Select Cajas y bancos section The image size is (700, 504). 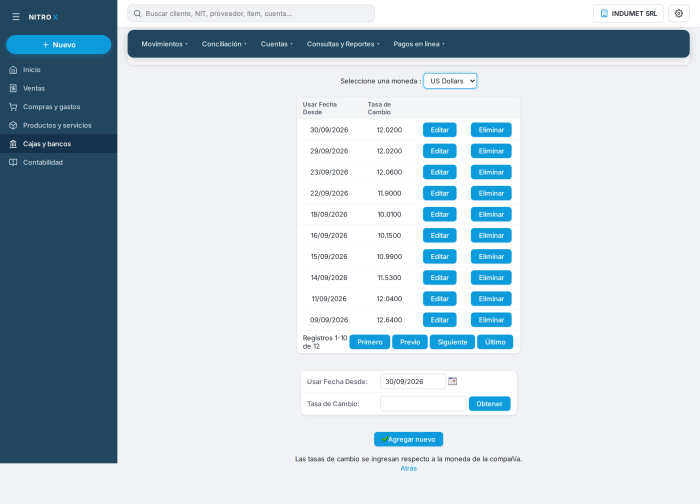tap(58, 144)
